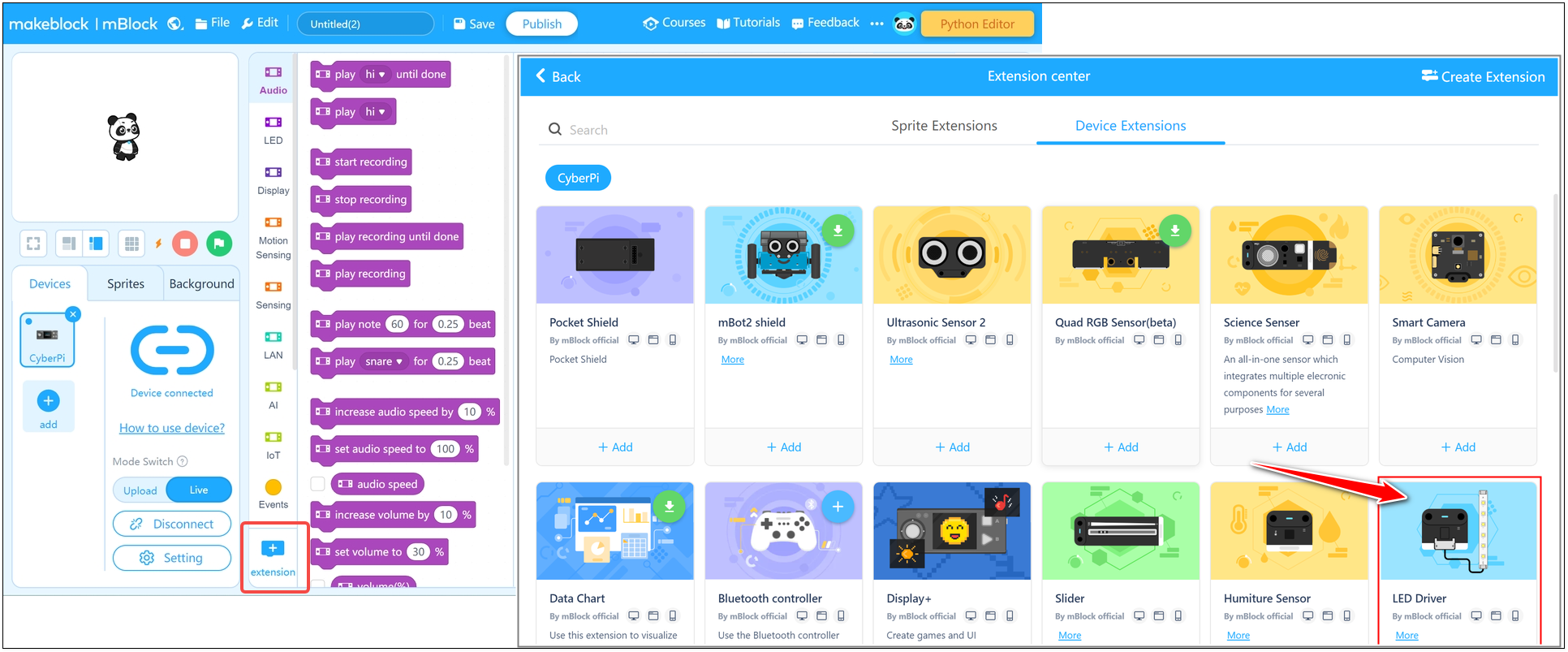Add the Pocket Shield extension
Viewport: 1568px width, 652px height.
point(615,447)
